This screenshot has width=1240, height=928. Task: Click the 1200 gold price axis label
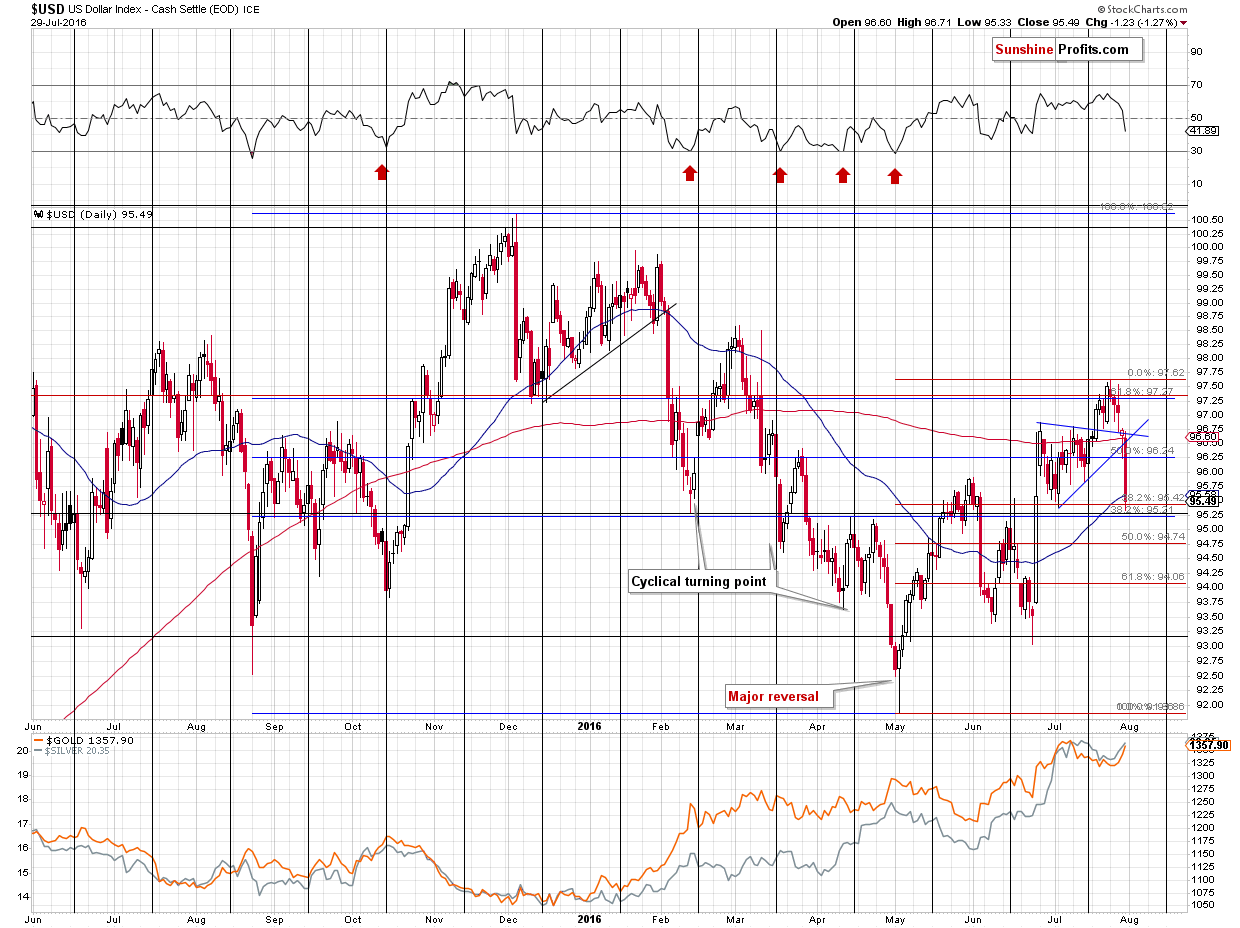pos(1203,827)
